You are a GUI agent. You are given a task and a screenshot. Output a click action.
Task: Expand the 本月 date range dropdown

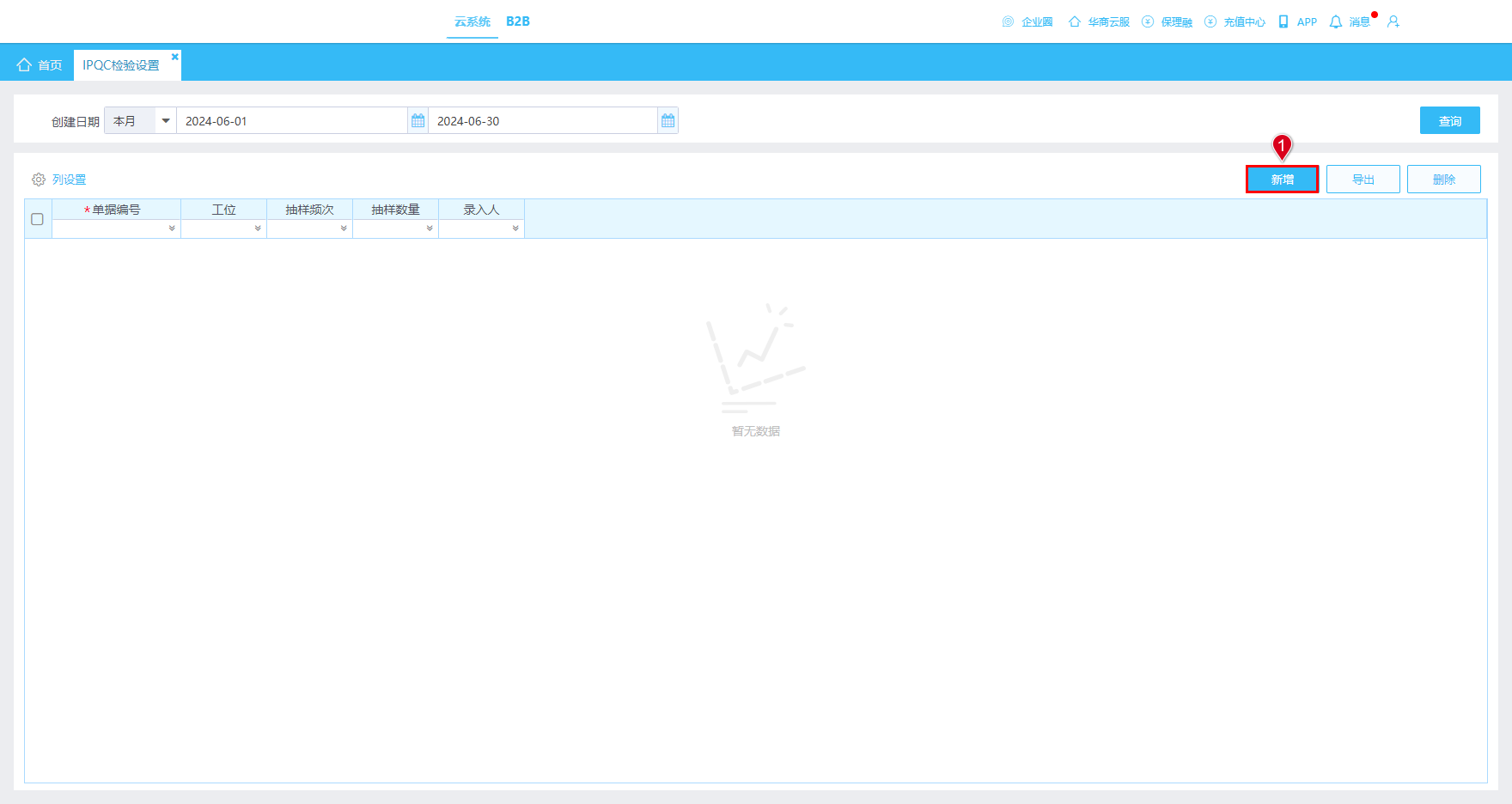(x=166, y=121)
